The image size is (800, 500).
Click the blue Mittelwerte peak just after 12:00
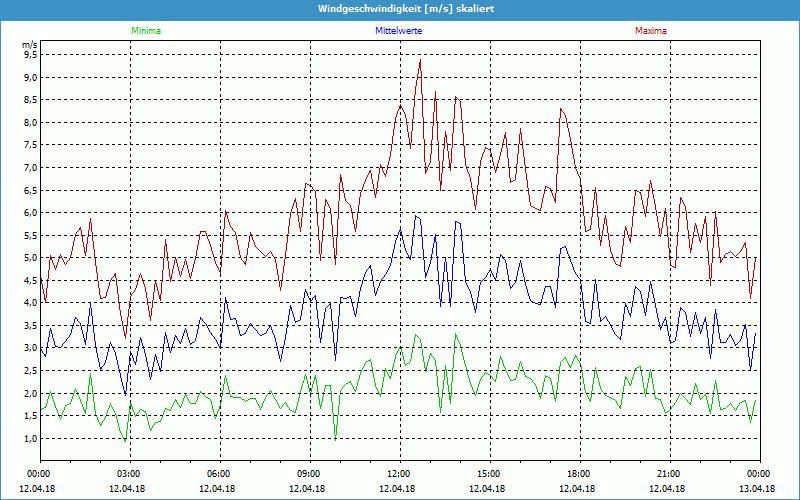pos(416,216)
